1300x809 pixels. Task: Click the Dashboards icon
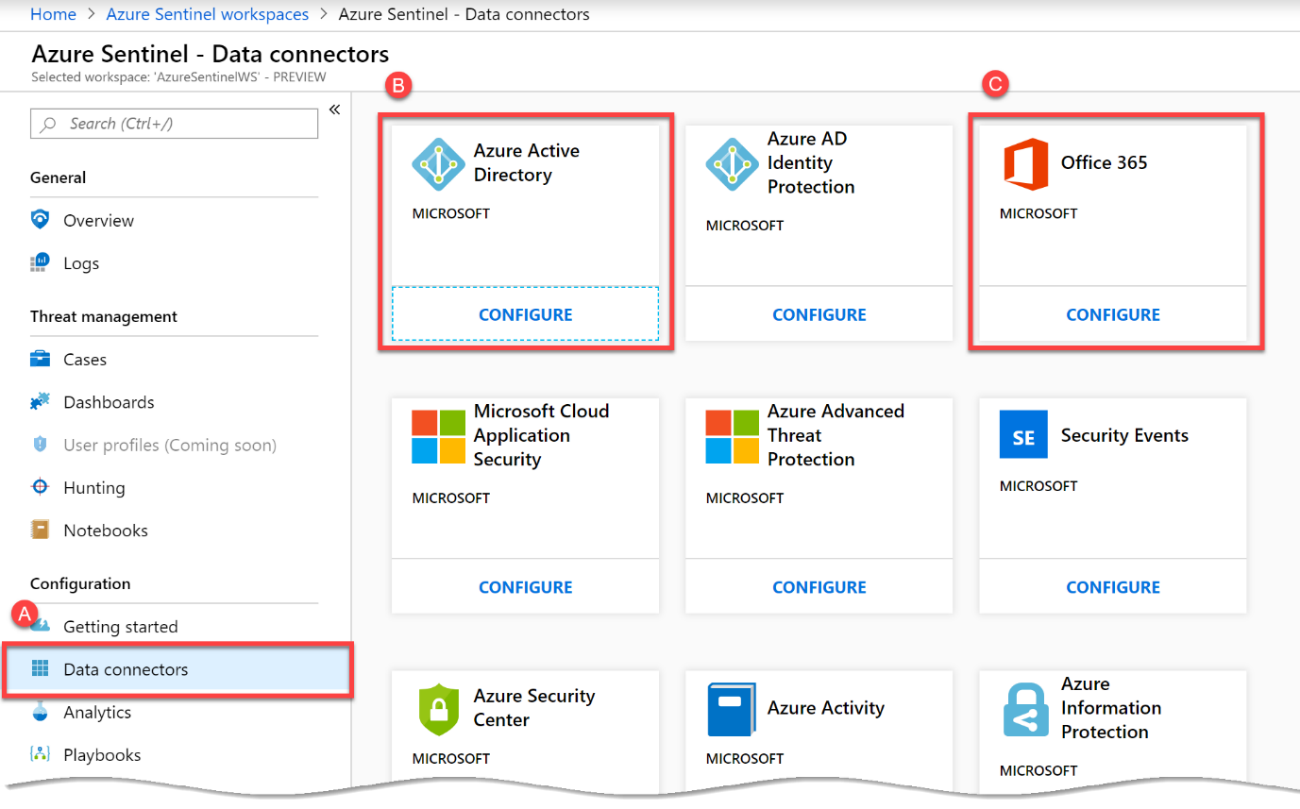[x=40, y=402]
